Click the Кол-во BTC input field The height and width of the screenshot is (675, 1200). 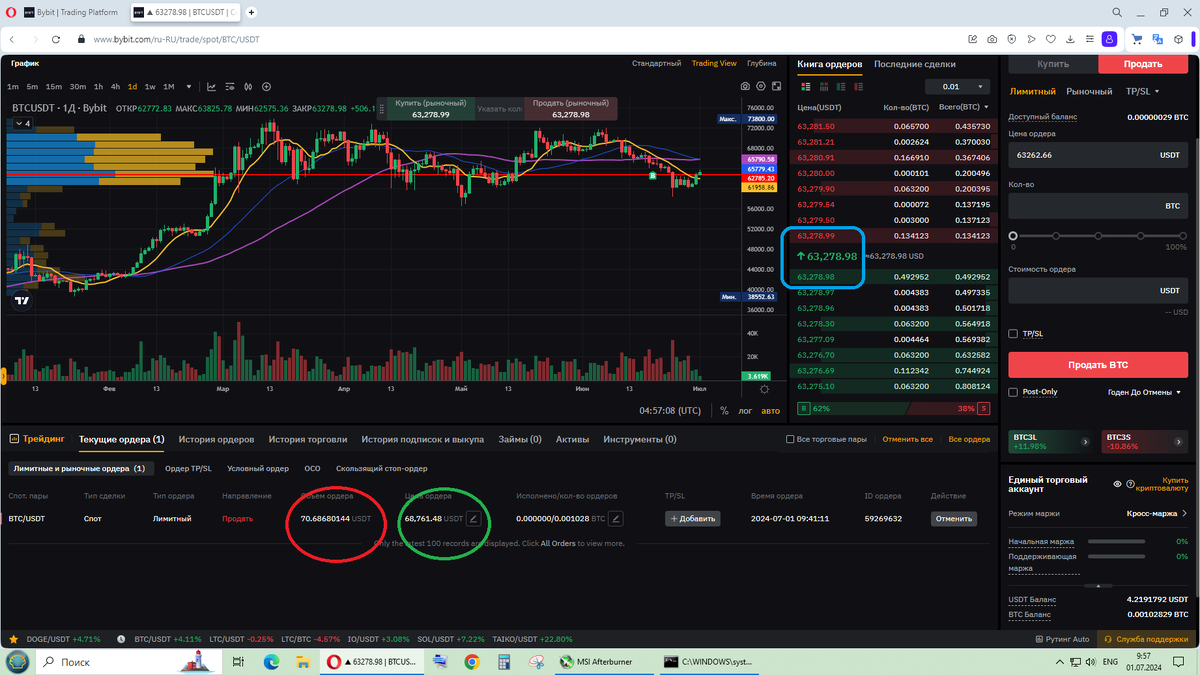1098,205
